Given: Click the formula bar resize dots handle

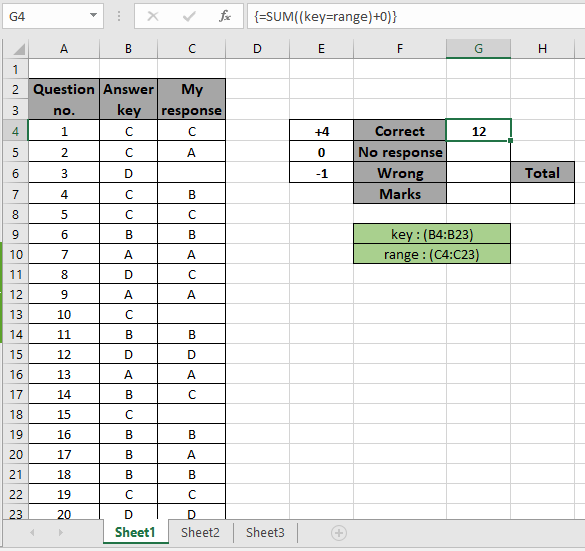Looking at the screenshot, I should 119,16.
